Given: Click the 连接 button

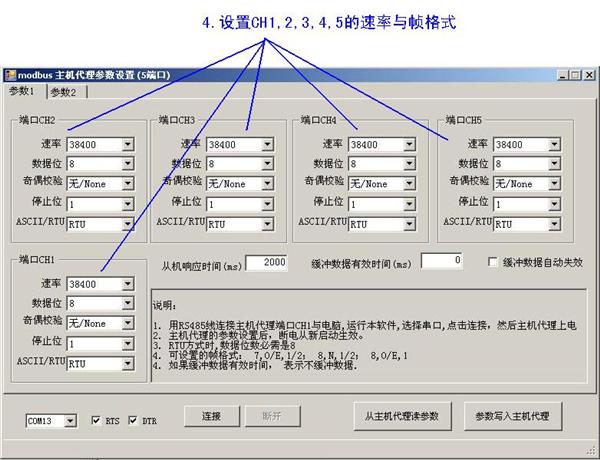Looking at the screenshot, I should (x=212, y=416).
